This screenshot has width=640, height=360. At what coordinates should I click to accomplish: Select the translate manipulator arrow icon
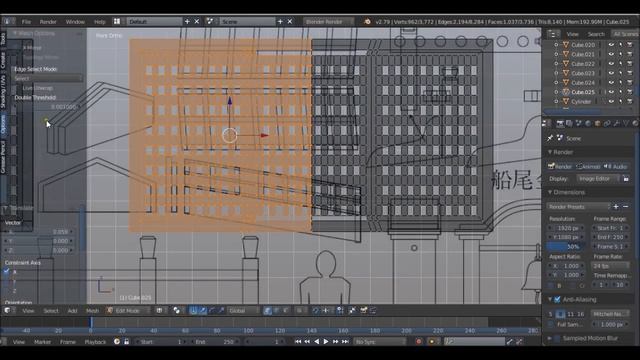203,311
